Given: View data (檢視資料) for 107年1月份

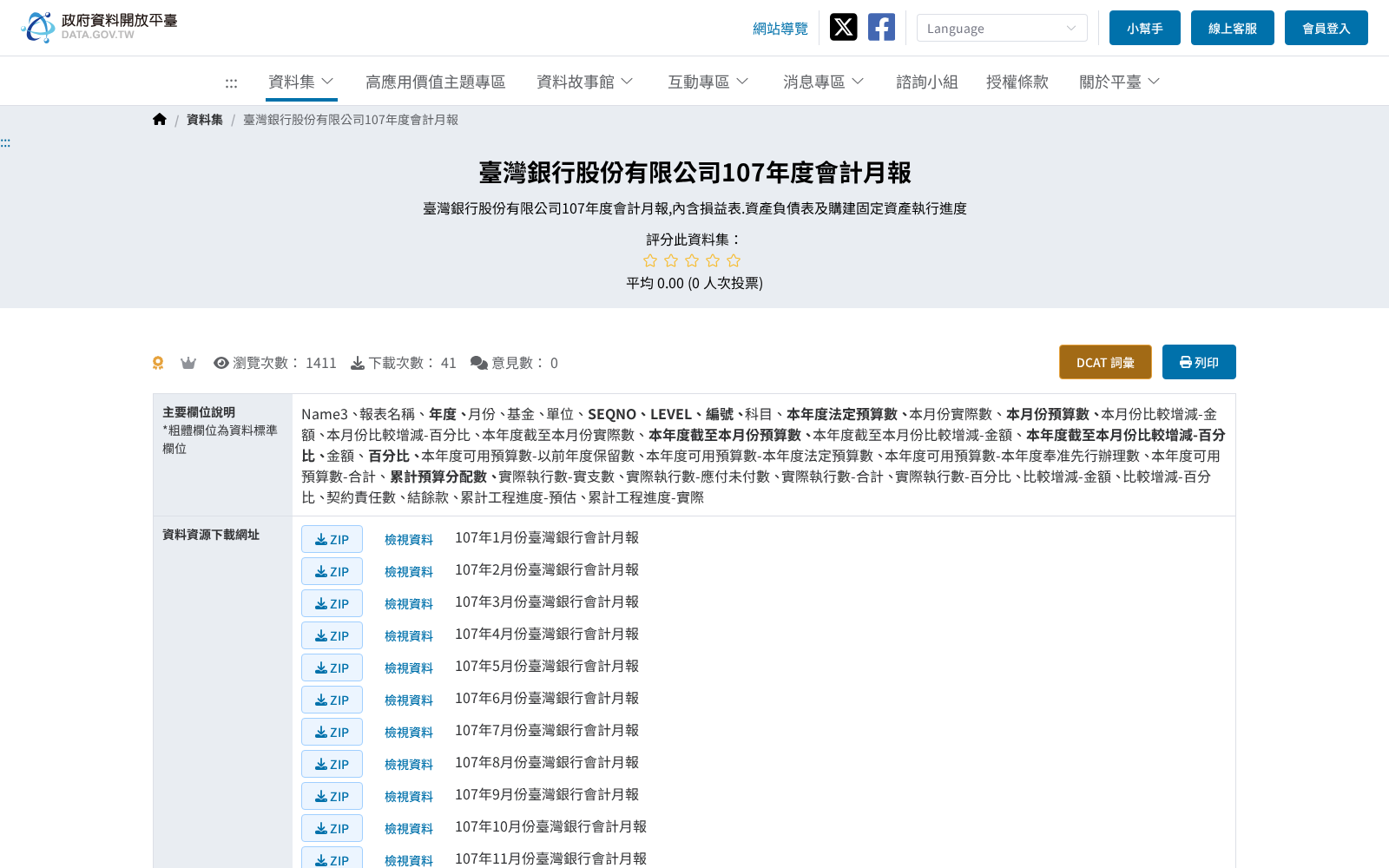Looking at the screenshot, I should 409,539.
